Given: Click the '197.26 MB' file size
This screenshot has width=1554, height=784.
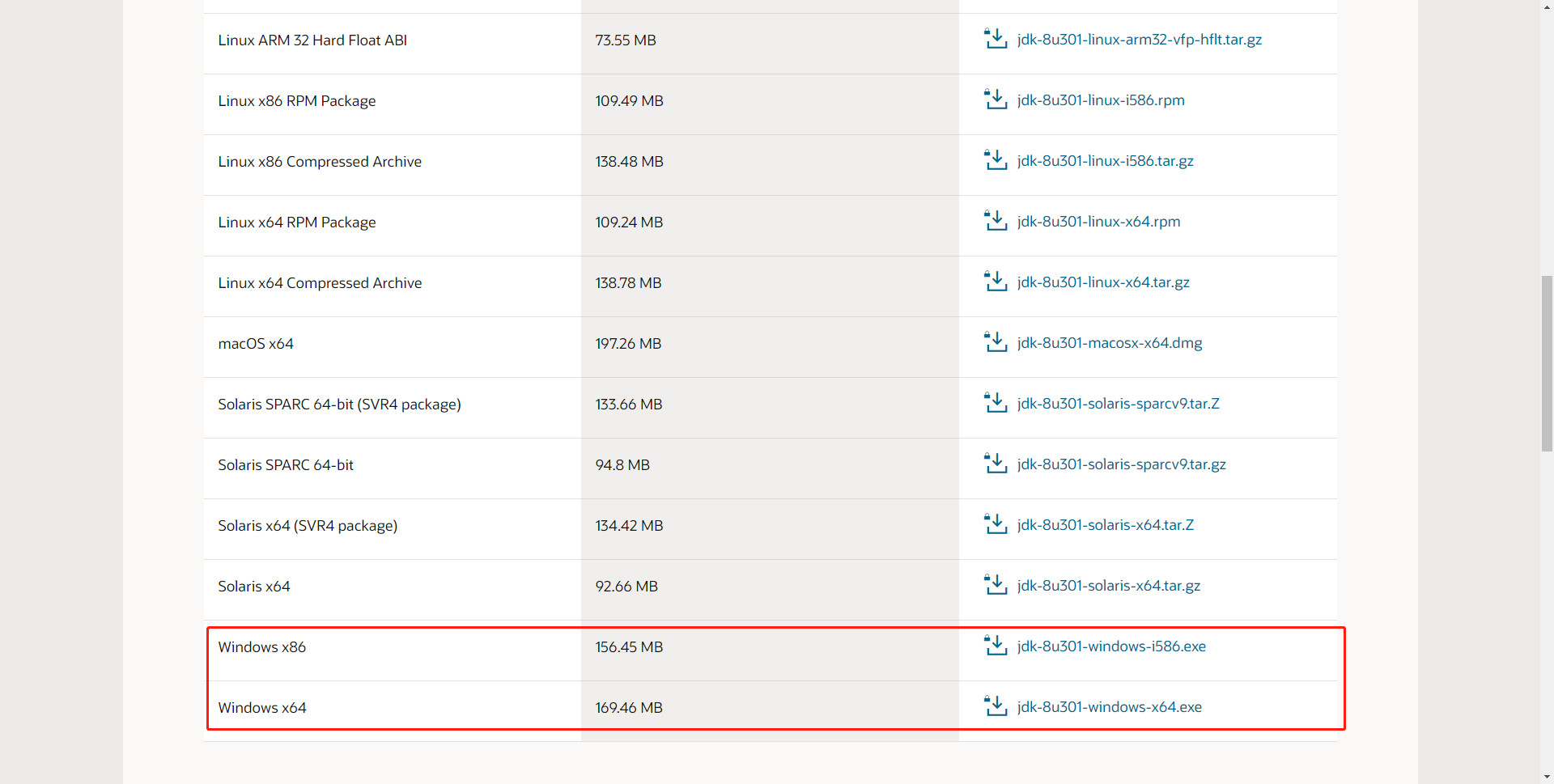Looking at the screenshot, I should [x=628, y=344].
